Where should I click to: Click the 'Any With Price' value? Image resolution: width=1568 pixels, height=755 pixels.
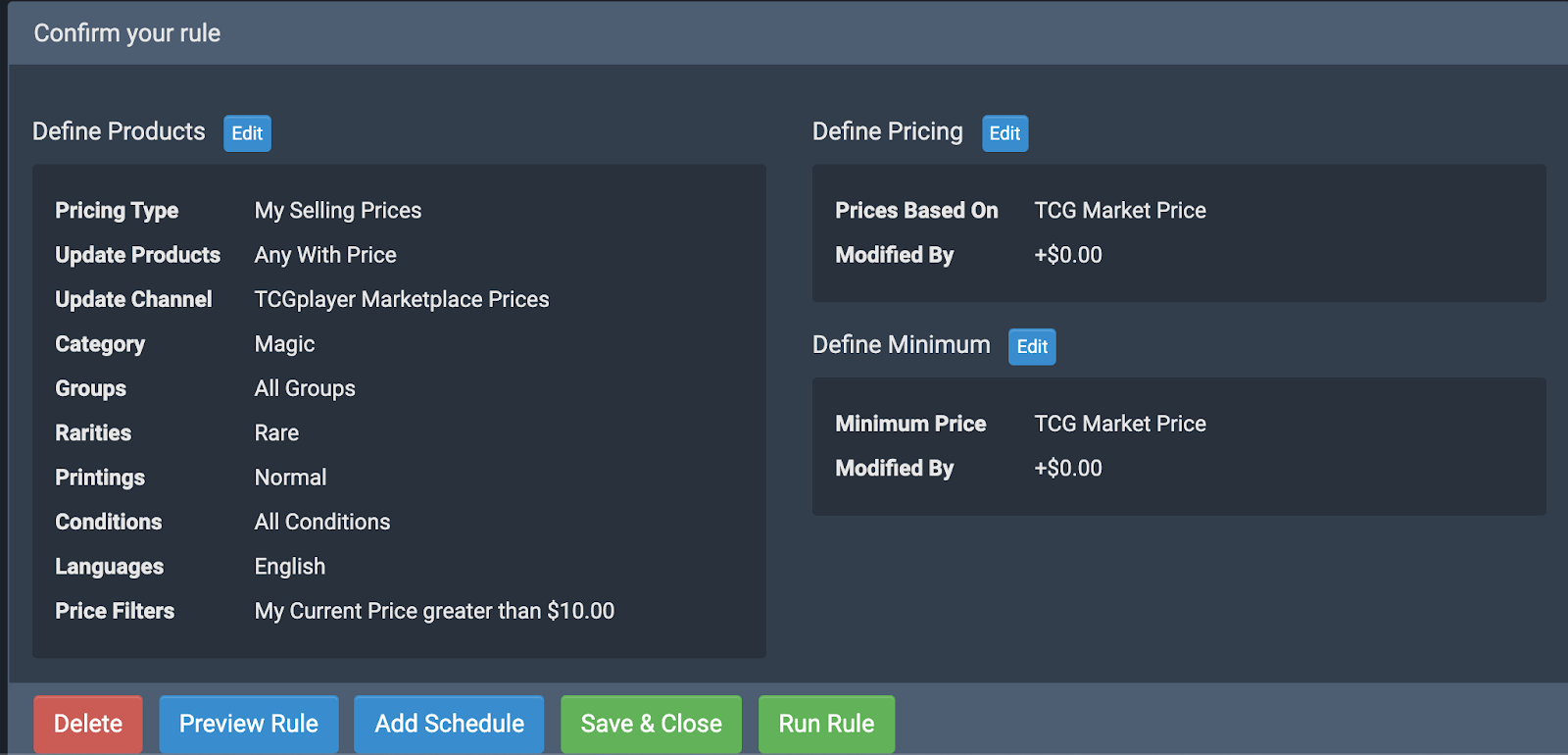click(x=325, y=255)
